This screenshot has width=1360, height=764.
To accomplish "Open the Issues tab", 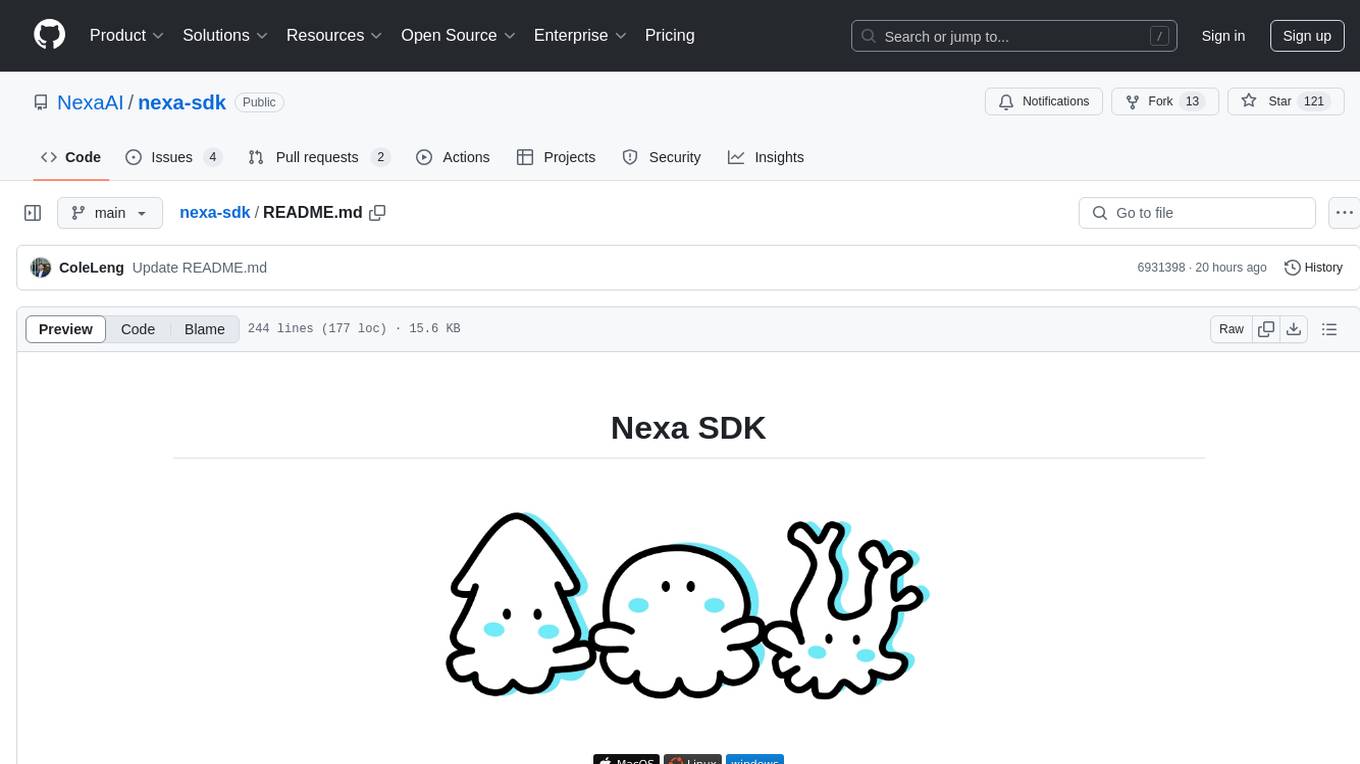I will click(173, 157).
